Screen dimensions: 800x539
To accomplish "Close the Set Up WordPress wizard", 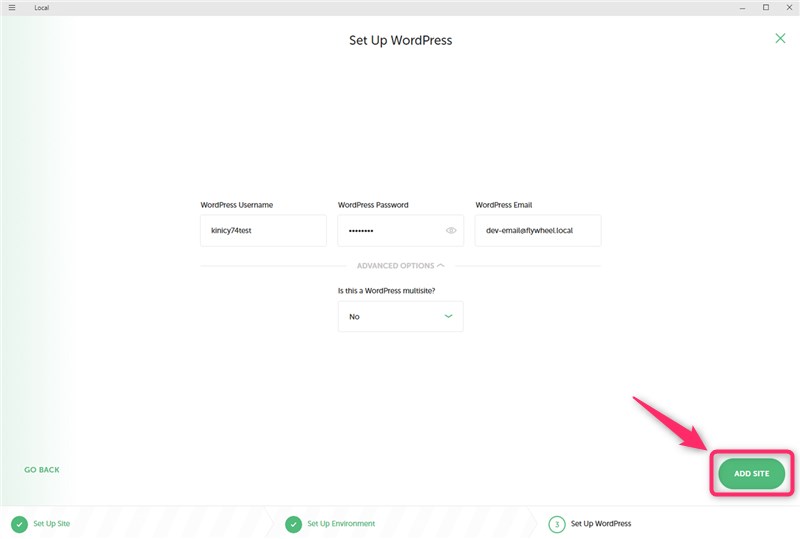I will (x=780, y=38).
